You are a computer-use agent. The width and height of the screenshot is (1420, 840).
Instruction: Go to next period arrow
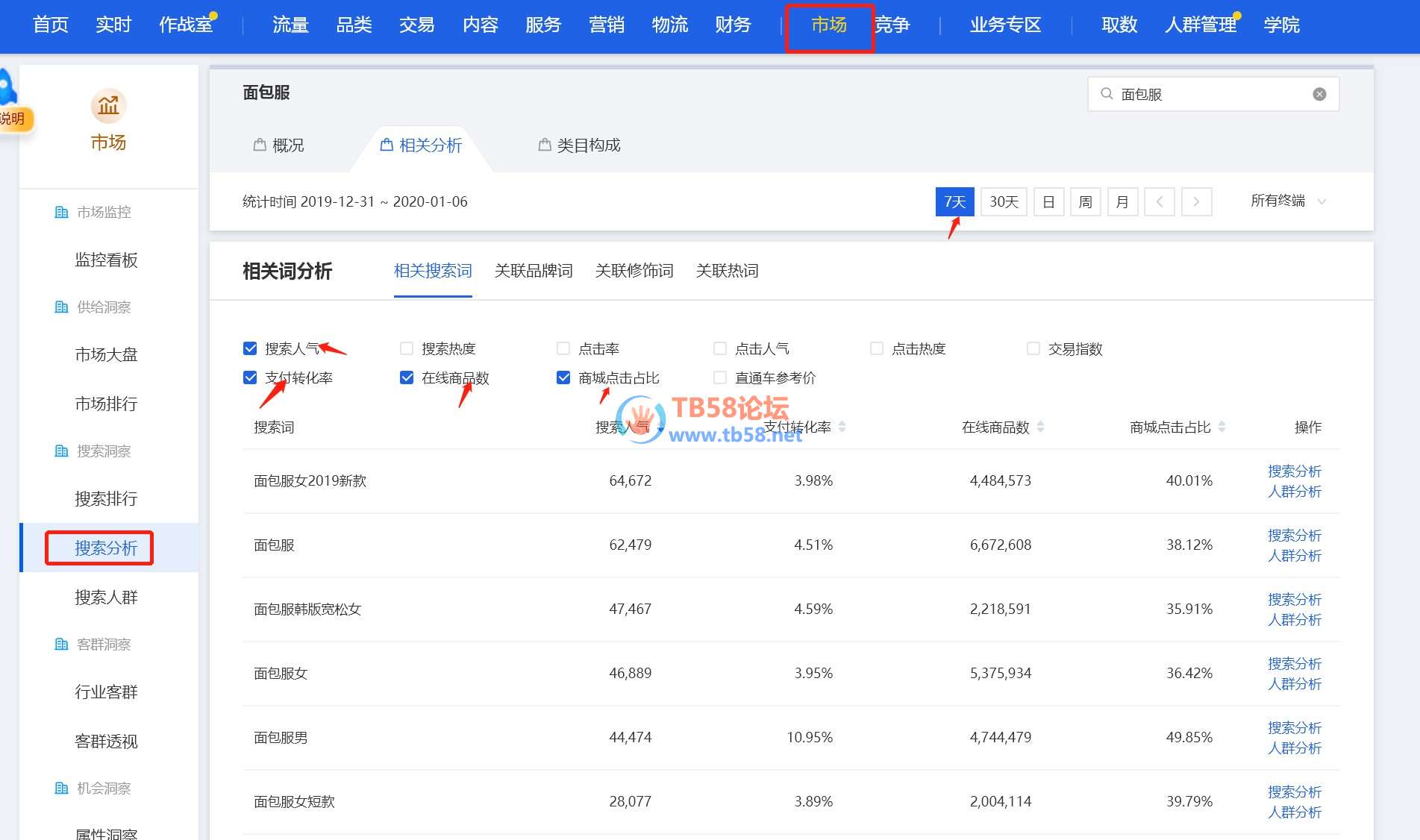coord(1196,201)
